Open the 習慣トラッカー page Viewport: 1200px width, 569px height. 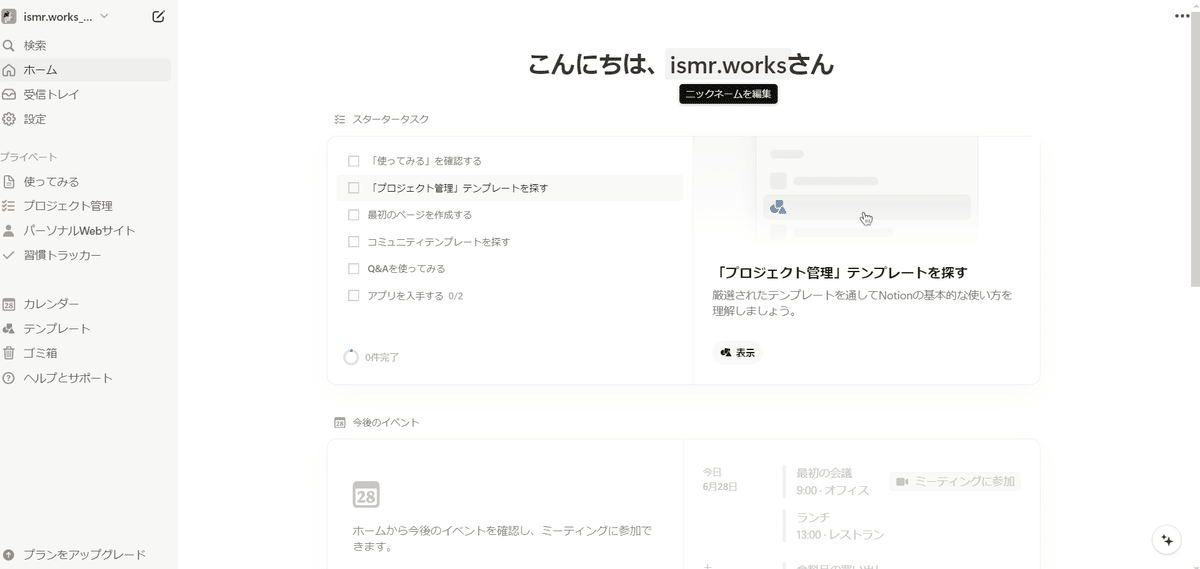[86, 255]
